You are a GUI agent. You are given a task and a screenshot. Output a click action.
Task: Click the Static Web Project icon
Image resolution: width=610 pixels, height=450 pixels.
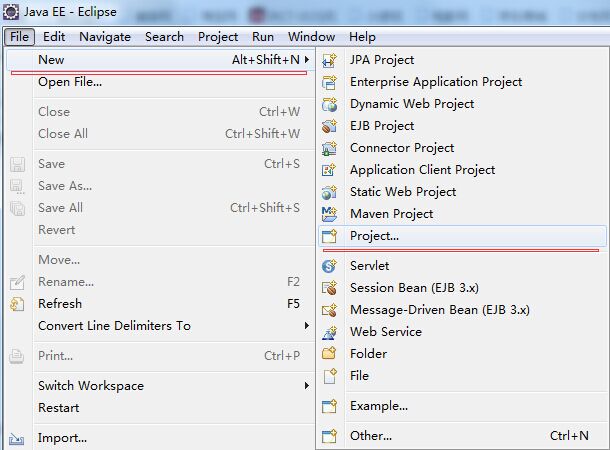pyautogui.click(x=330, y=192)
